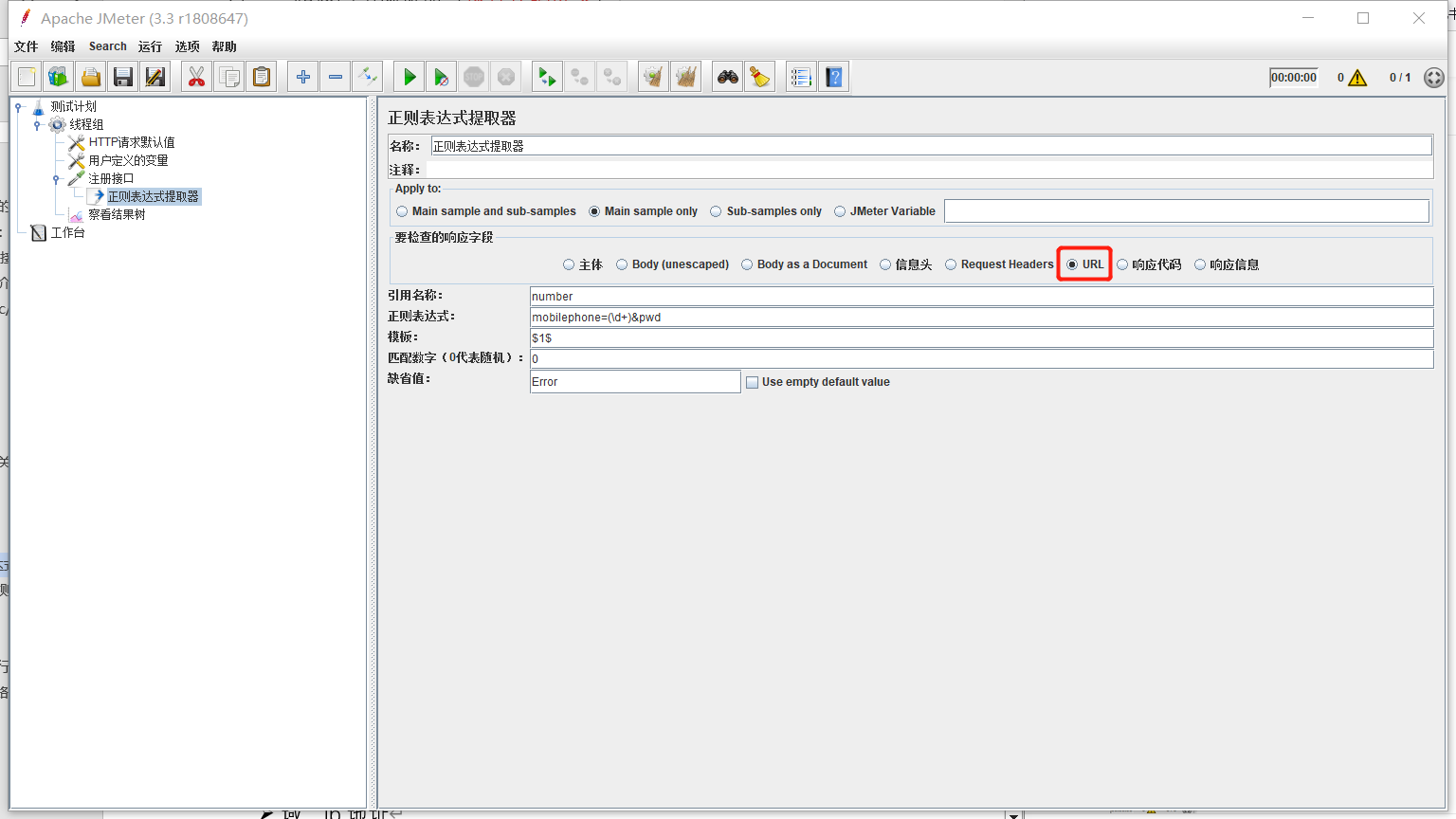Select 工作台 in the tree
Viewport: 1456px width, 819px height.
(67, 232)
